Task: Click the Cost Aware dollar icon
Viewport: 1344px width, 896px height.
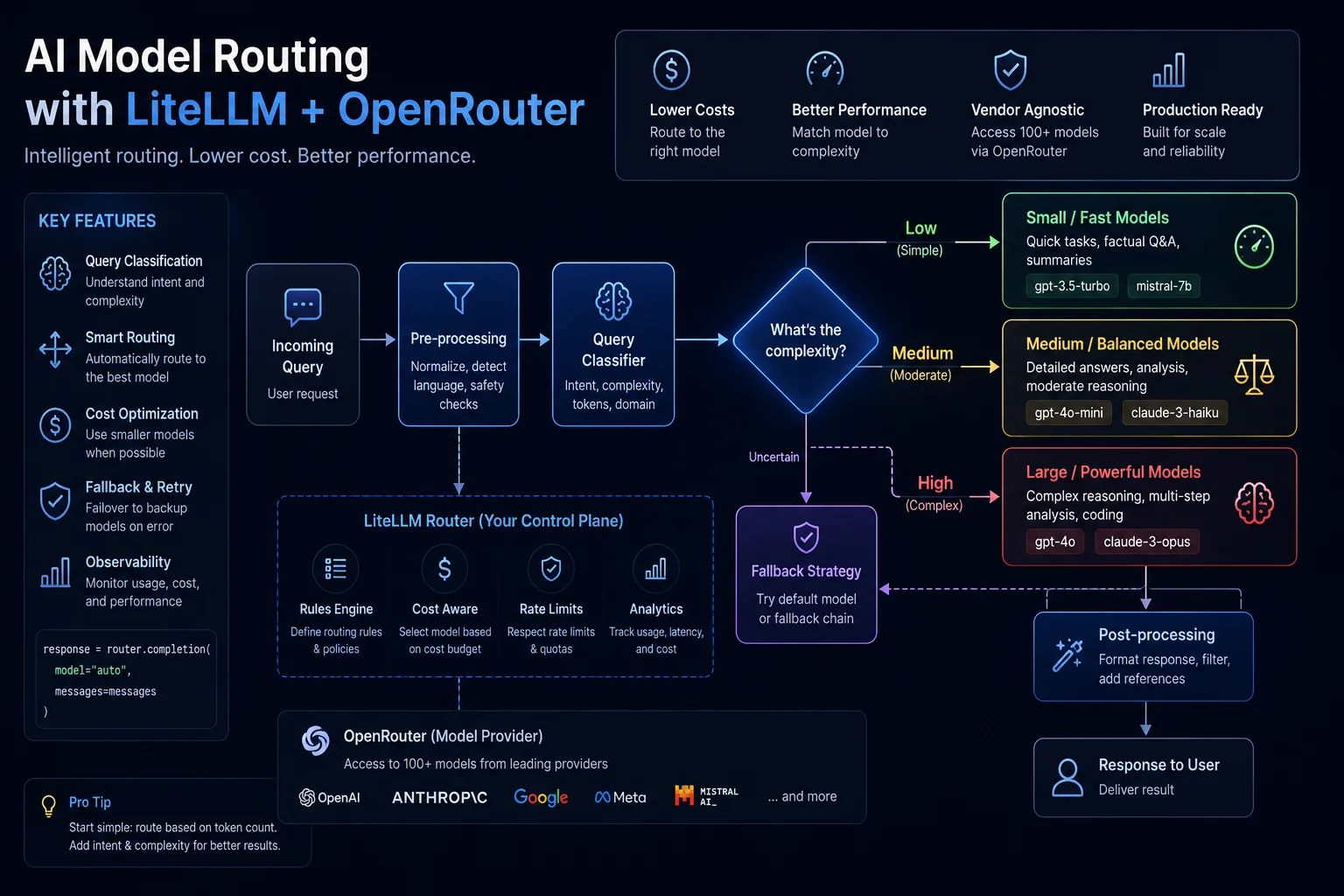Action: coord(444,569)
